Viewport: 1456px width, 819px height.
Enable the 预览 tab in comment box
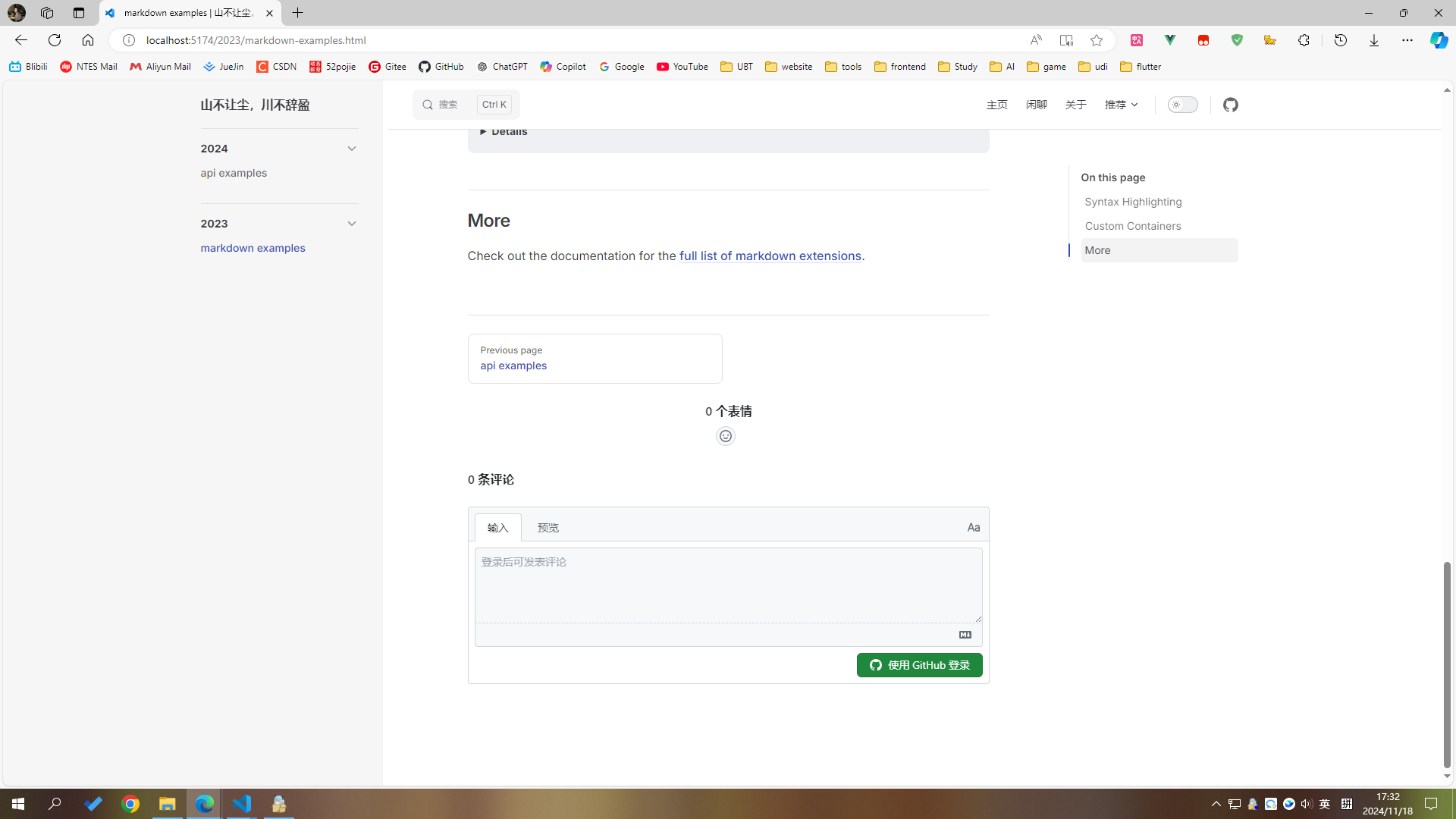(x=548, y=528)
